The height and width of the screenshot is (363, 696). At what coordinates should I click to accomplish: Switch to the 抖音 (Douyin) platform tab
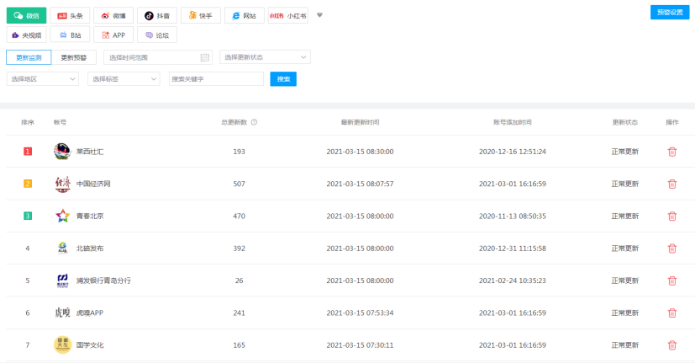click(157, 16)
